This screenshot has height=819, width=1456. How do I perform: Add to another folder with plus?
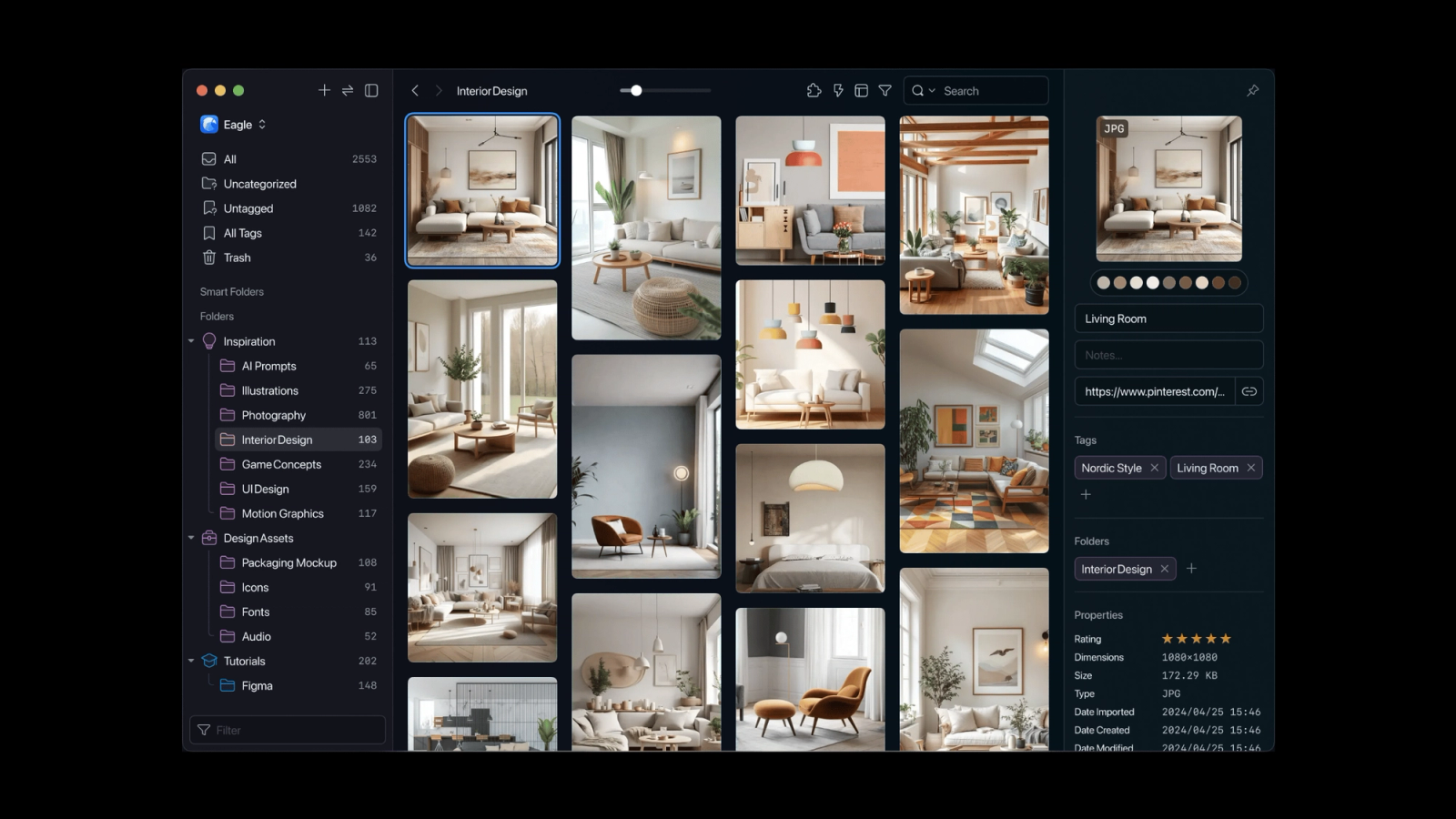pos(1191,569)
